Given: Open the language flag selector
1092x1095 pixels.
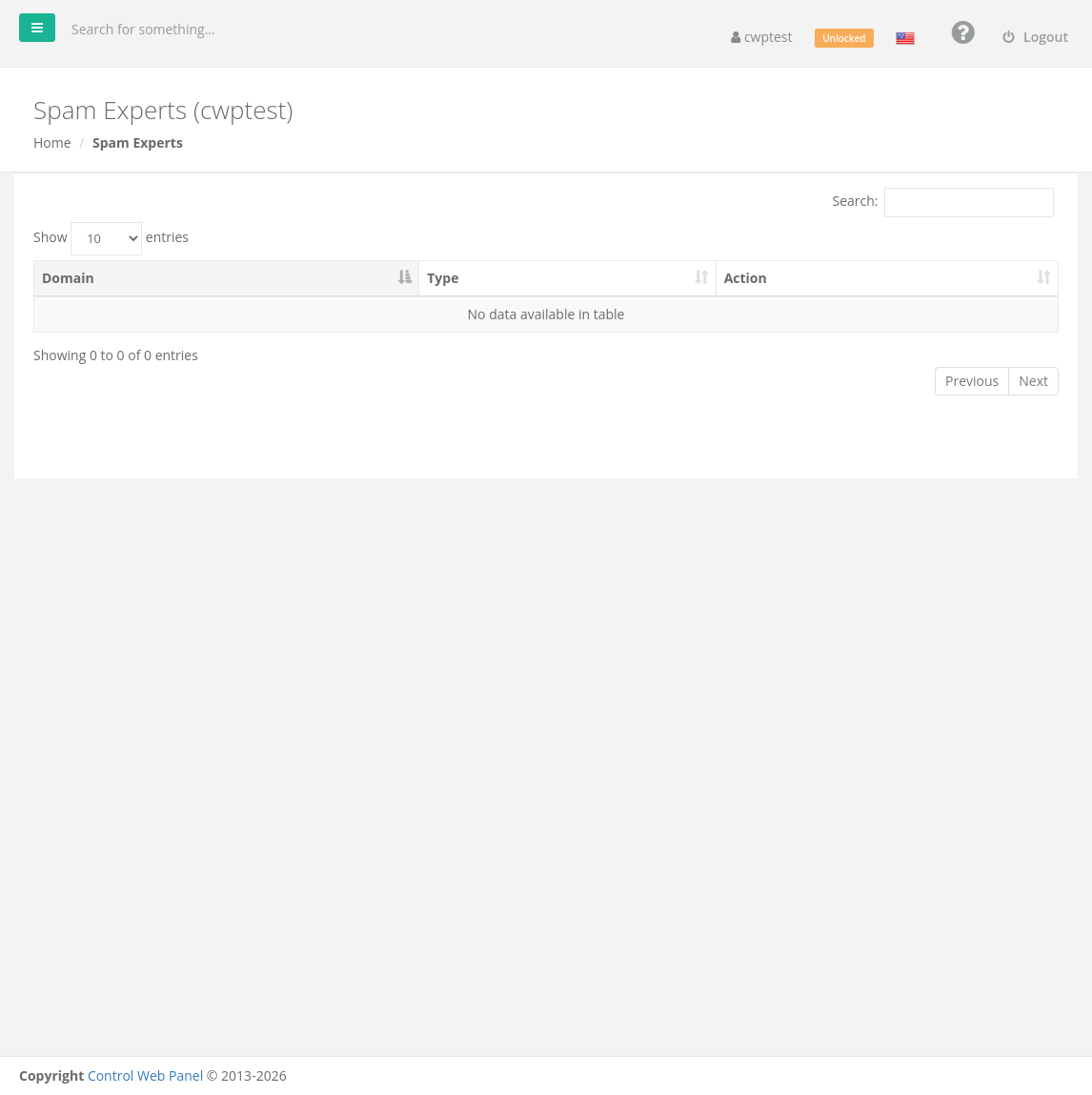Looking at the screenshot, I should click(905, 38).
